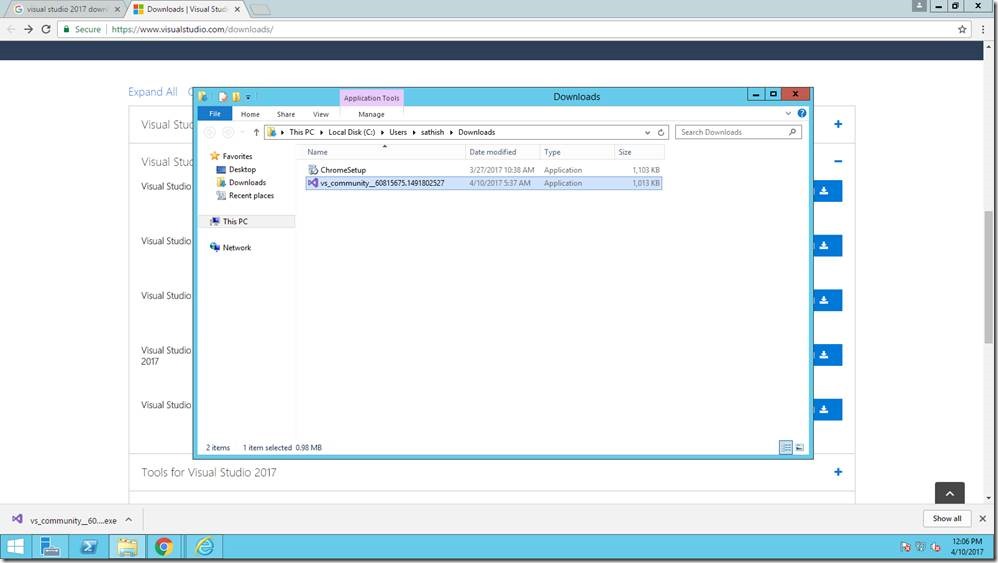Click the Properties icon in Explorer title bar
Image resolution: width=998 pixels, height=563 pixels.
pos(223,97)
